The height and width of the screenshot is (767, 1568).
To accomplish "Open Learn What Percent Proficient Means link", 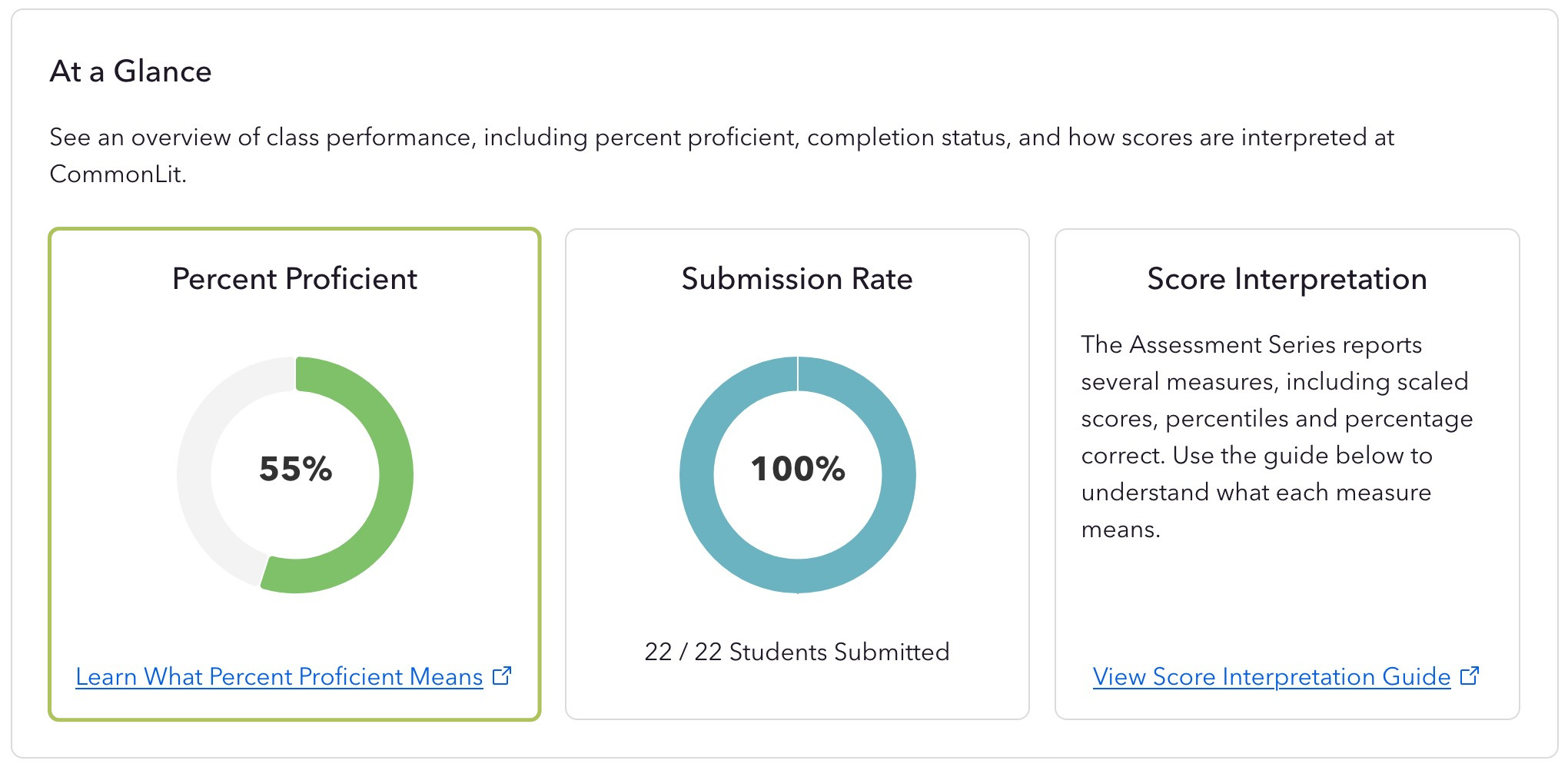I will click(279, 676).
